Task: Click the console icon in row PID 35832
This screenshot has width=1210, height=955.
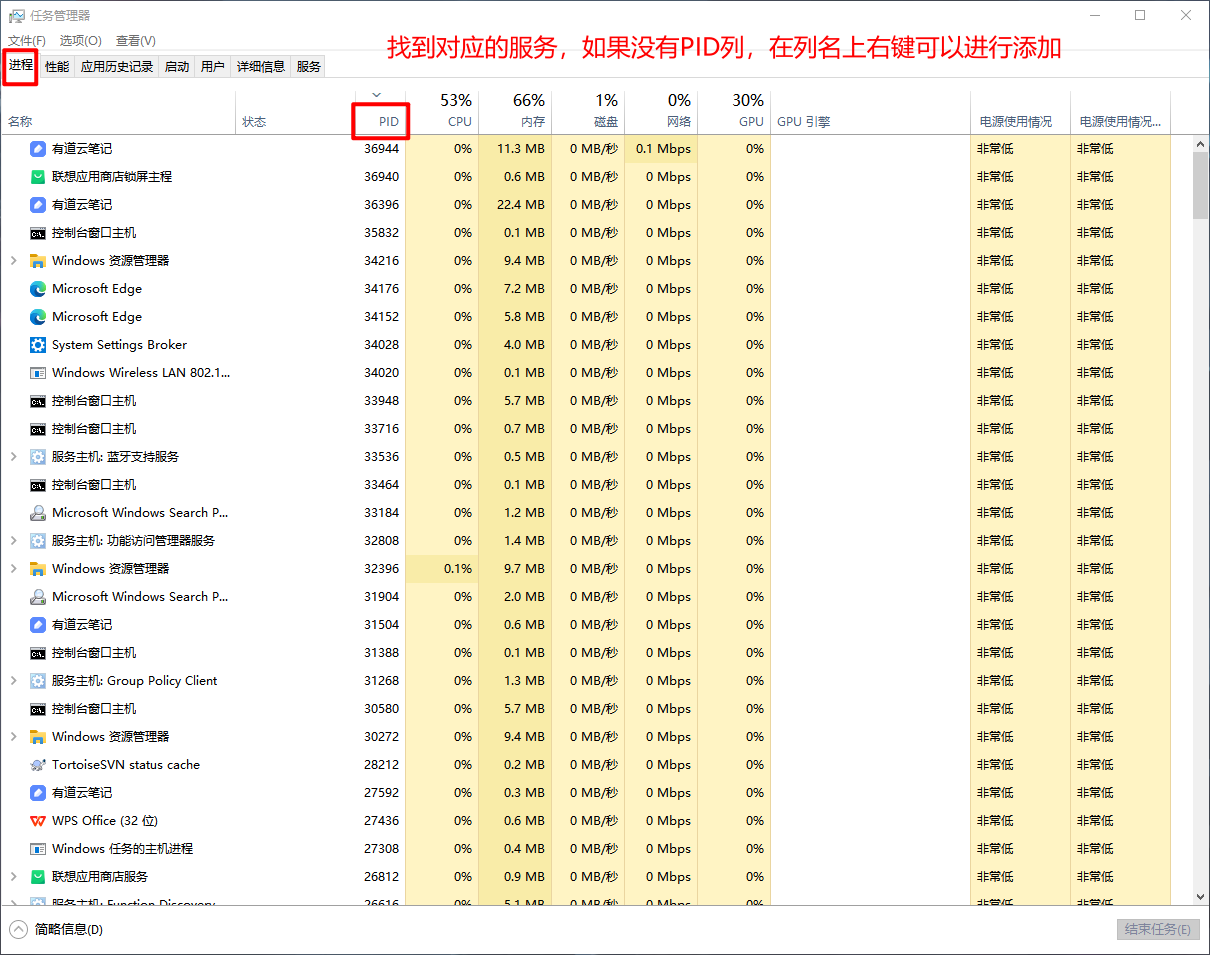Action: coord(38,232)
